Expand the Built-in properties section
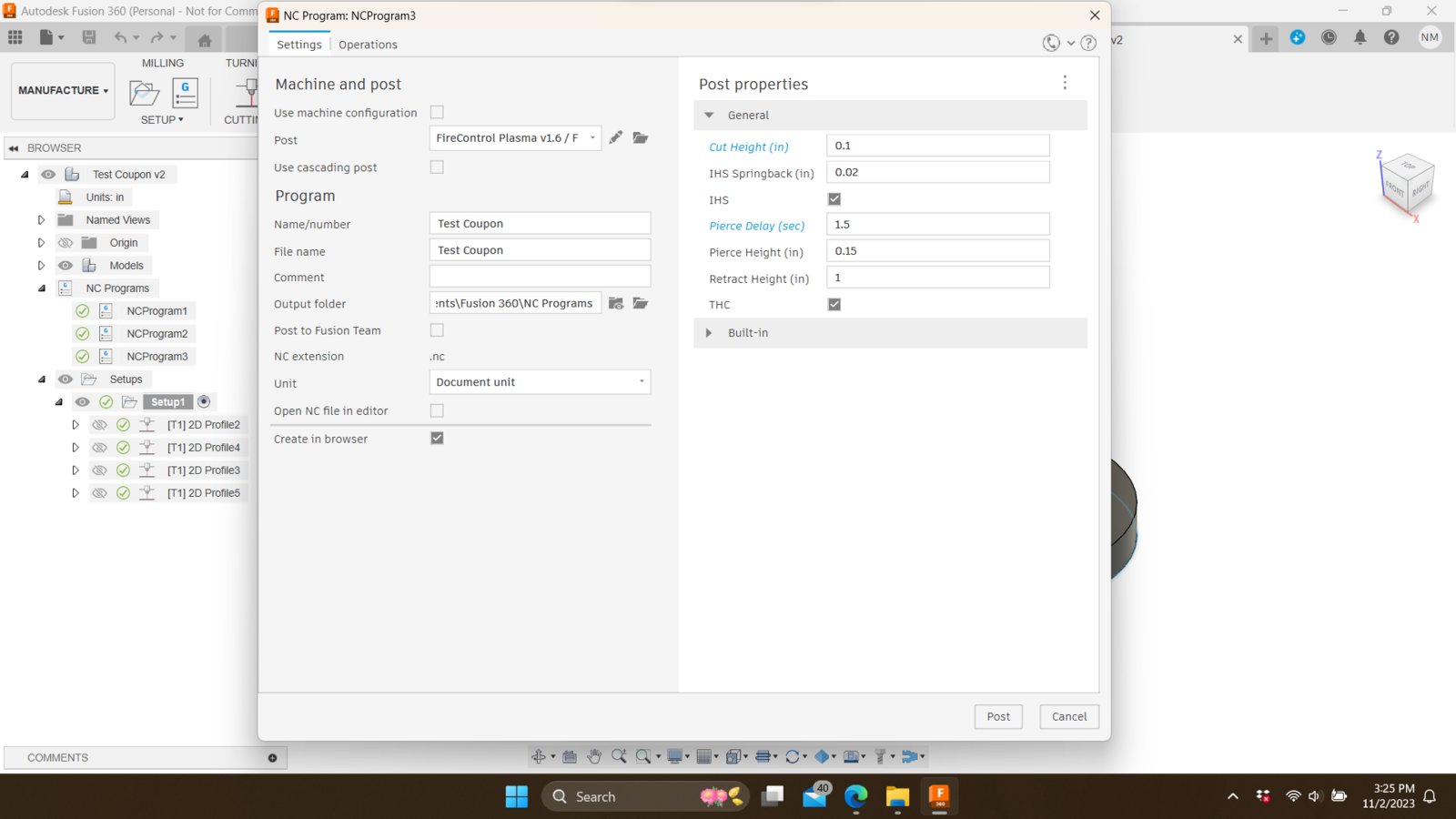Viewport: 1456px width, 819px height. tap(709, 332)
